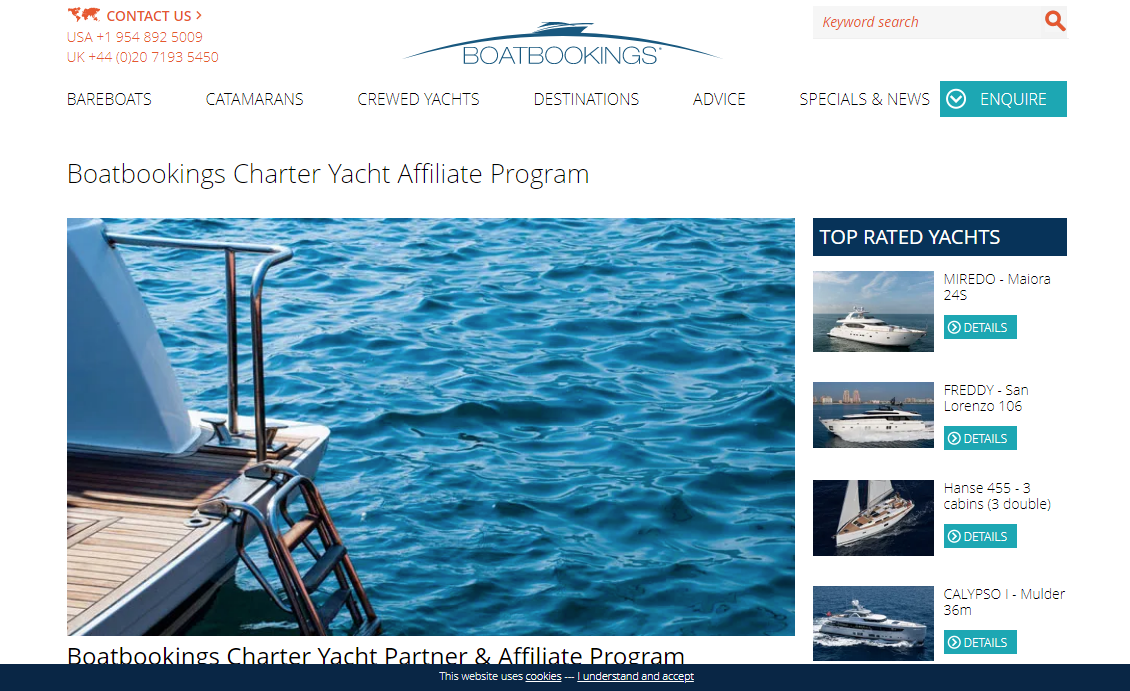This screenshot has width=1130, height=691.
Task: Click the arrow icon beside FREDDY Details
Action: [x=954, y=439]
